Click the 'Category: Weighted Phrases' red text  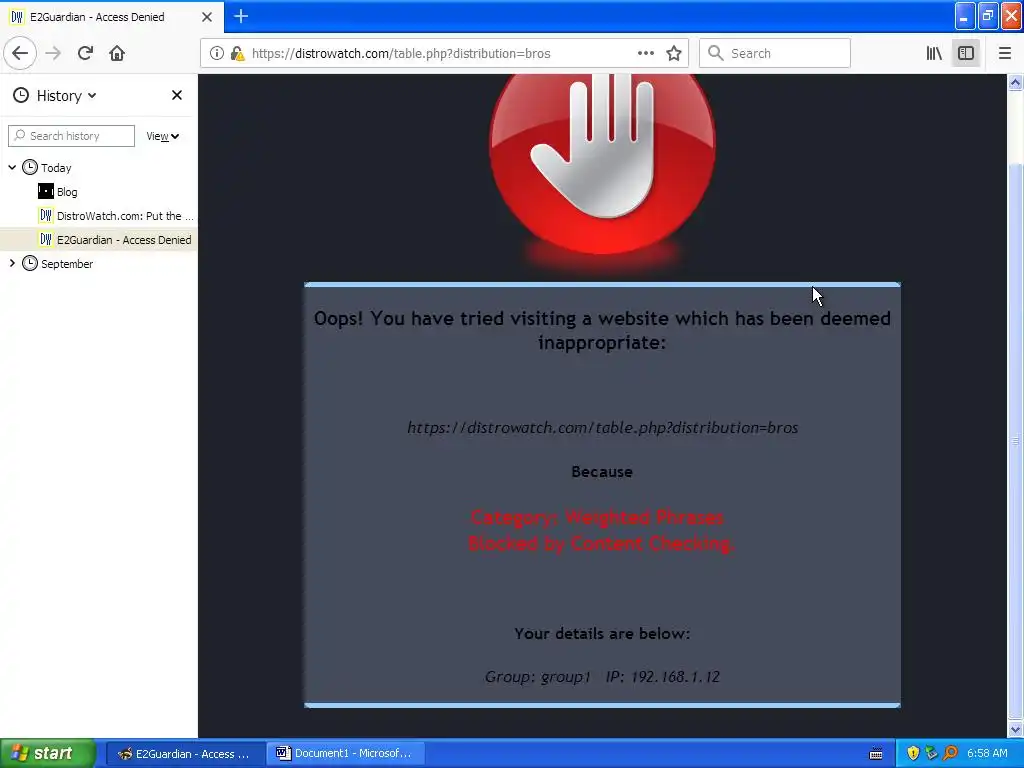[597, 517]
